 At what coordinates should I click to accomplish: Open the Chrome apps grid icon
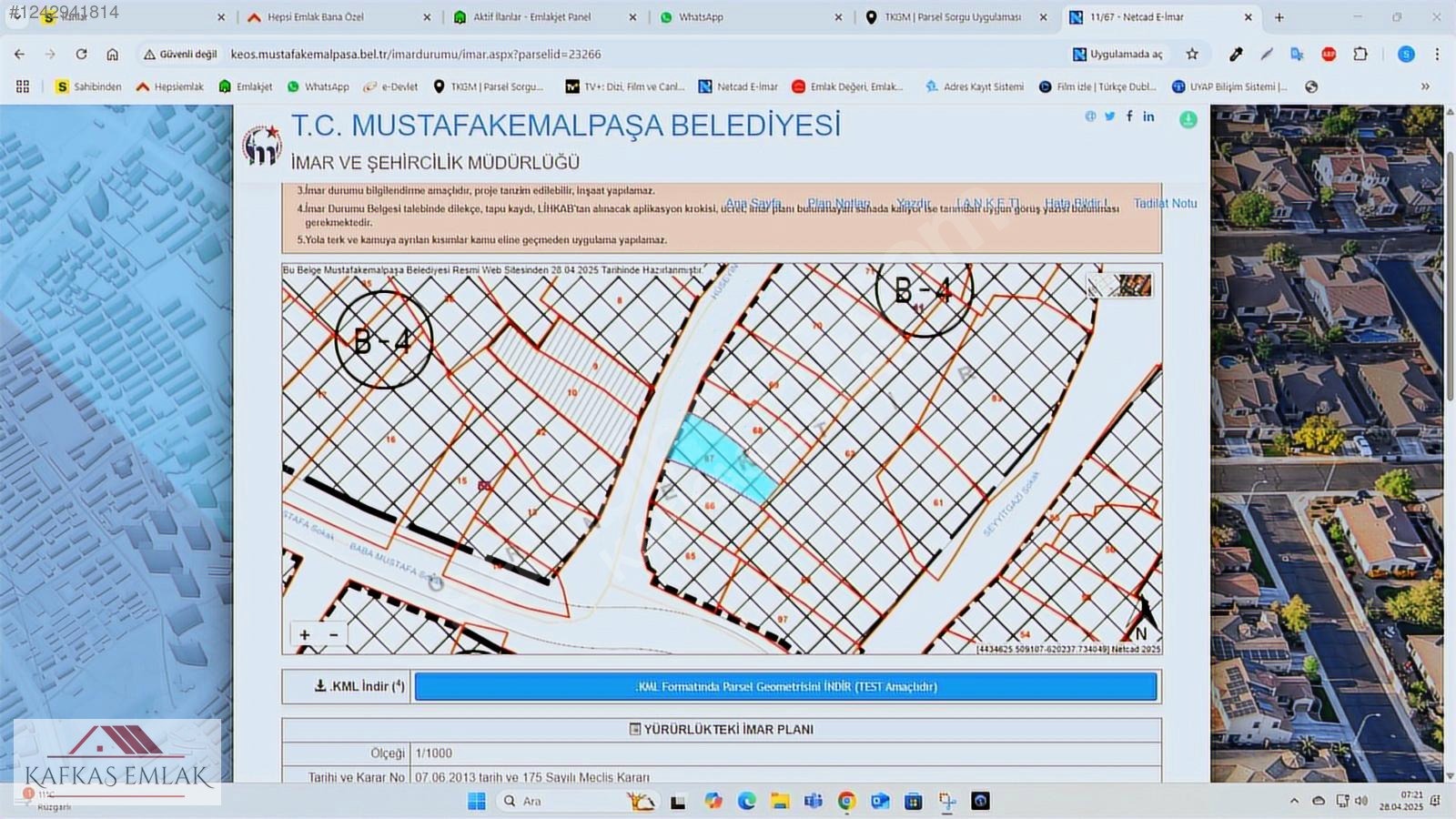[23, 86]
